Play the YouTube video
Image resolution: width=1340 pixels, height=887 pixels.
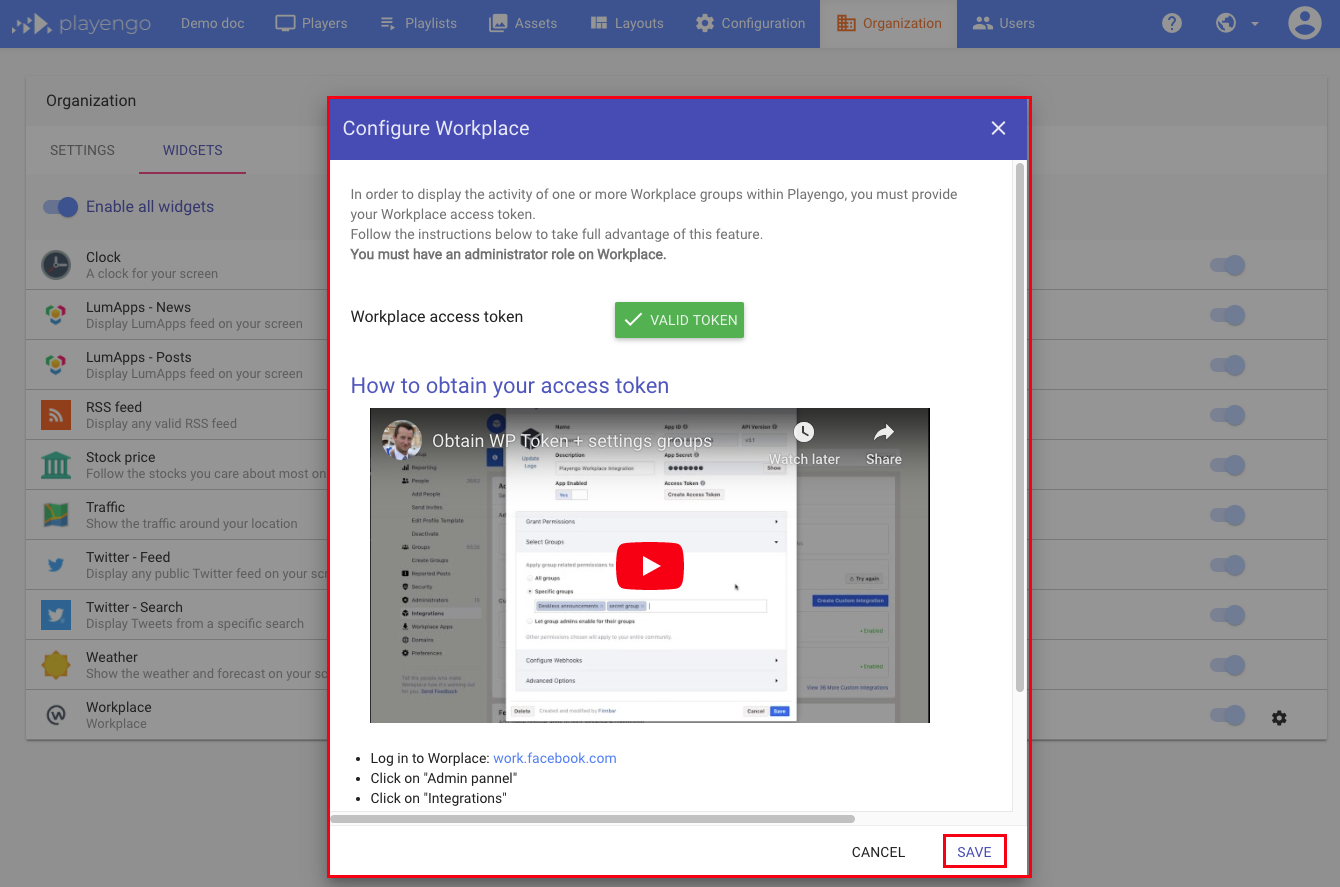point(650,566)
